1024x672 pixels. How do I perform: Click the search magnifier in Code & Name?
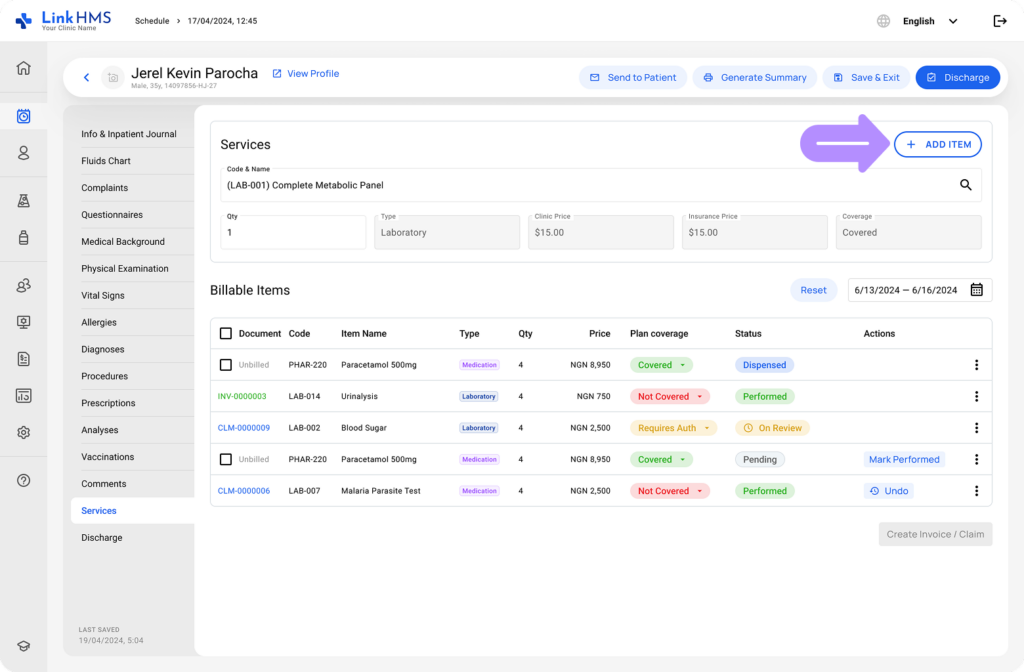click(965, 185)
